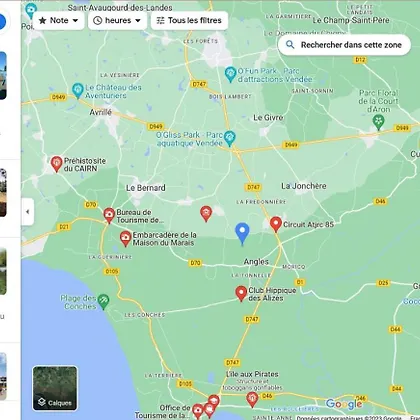This screenshot has width=420, height=420.
Task: Click Rechercher dans cette zone button
Action: [x=344, y=45]
